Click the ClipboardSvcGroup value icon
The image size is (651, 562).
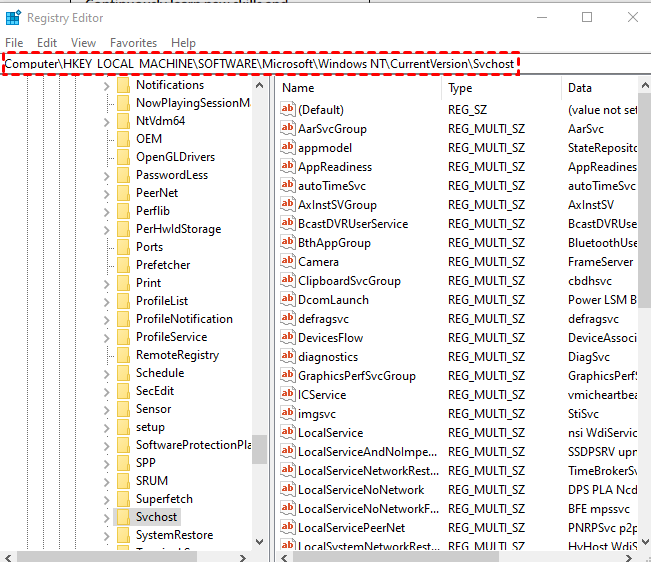(288, 281)
